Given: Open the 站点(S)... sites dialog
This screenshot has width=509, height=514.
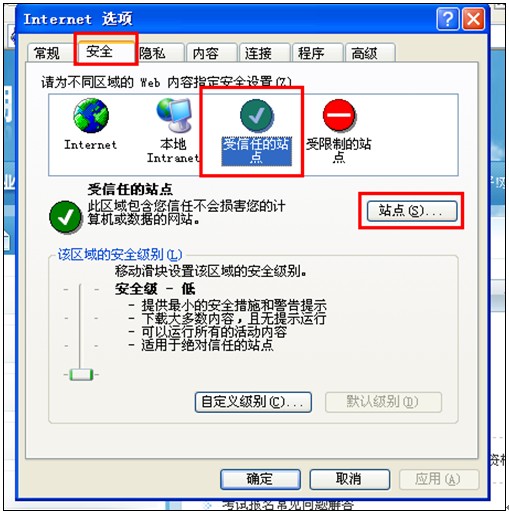Looking at the screenshot, I should (x=412, y=211).
